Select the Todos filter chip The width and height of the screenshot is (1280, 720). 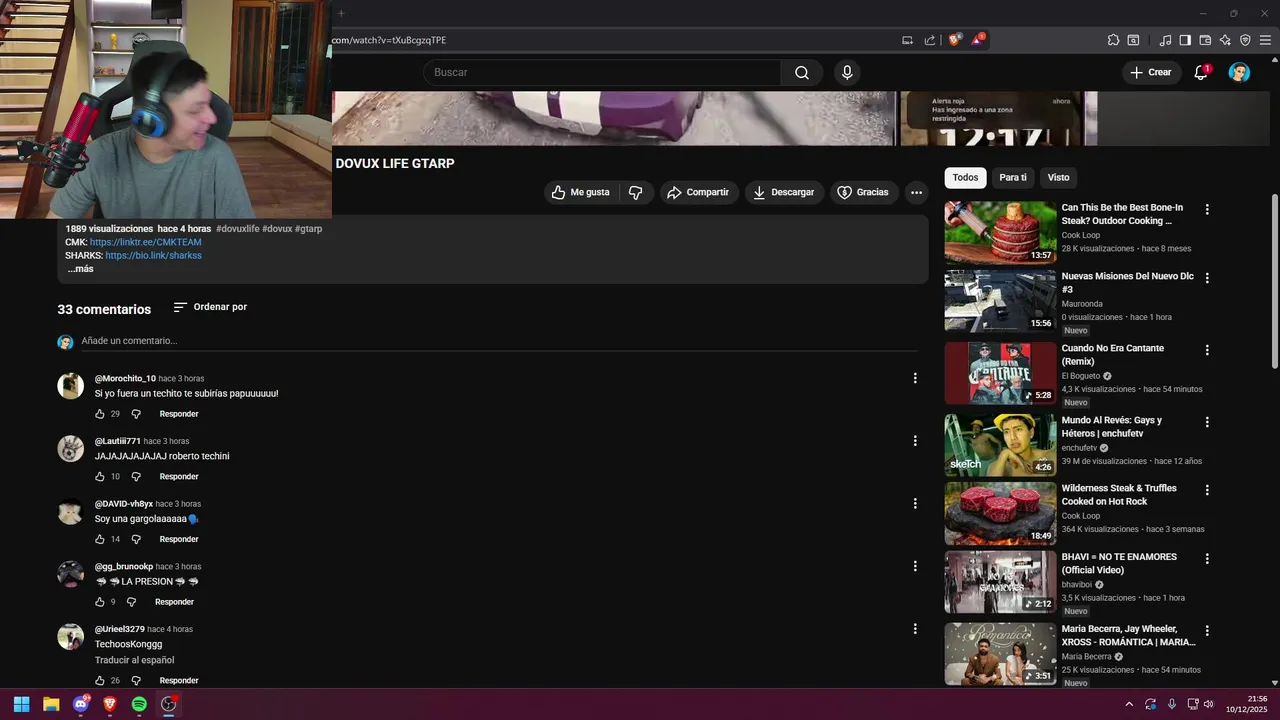(x=965, y=178)
